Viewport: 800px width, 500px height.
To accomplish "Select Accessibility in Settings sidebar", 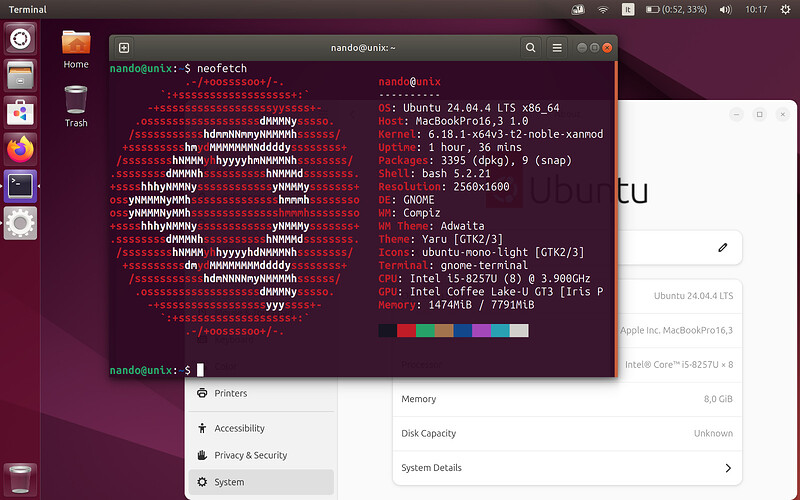I will (261, 428).
